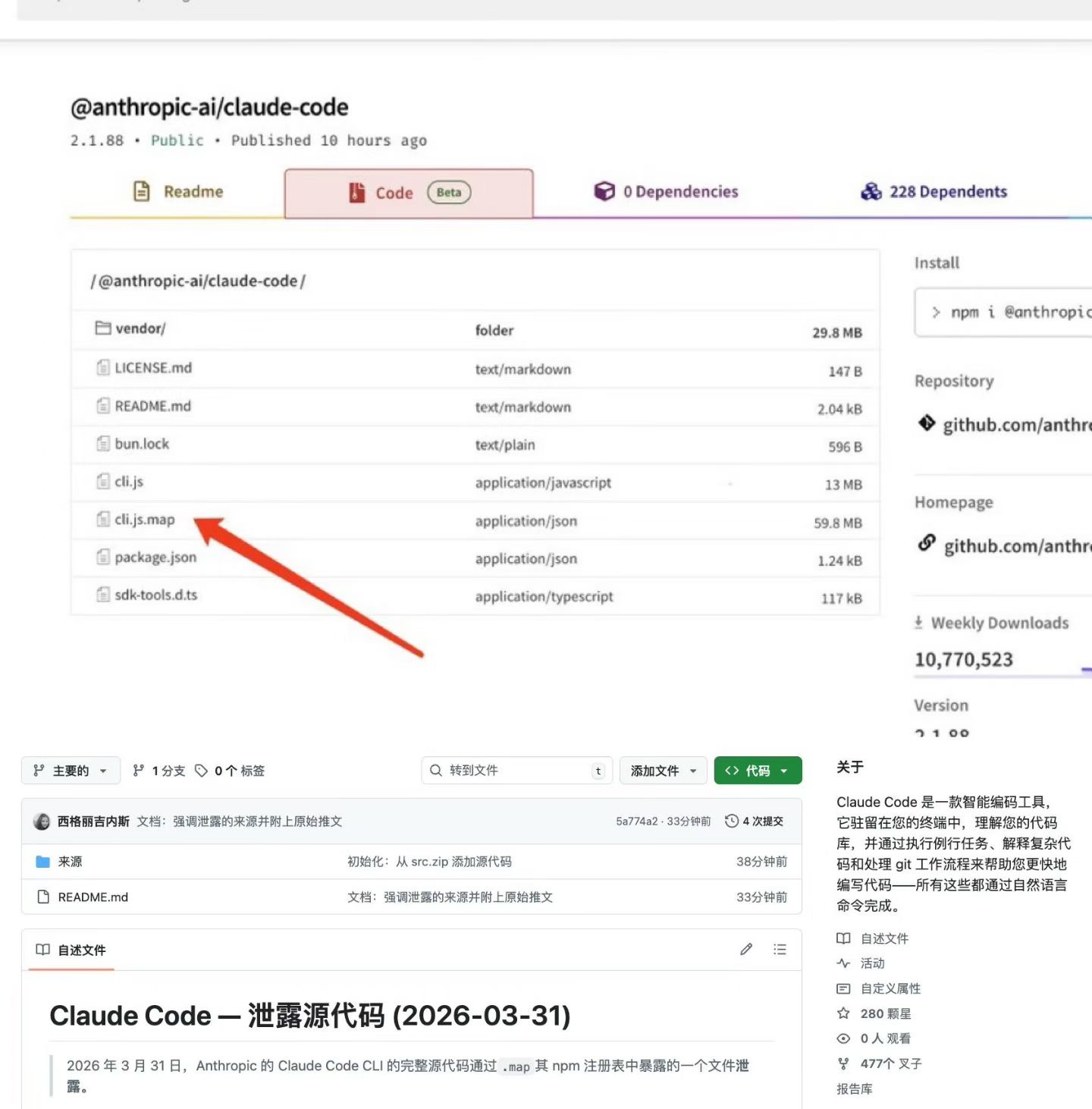Open the 主要的 branch dropdown

click(71, 771)
